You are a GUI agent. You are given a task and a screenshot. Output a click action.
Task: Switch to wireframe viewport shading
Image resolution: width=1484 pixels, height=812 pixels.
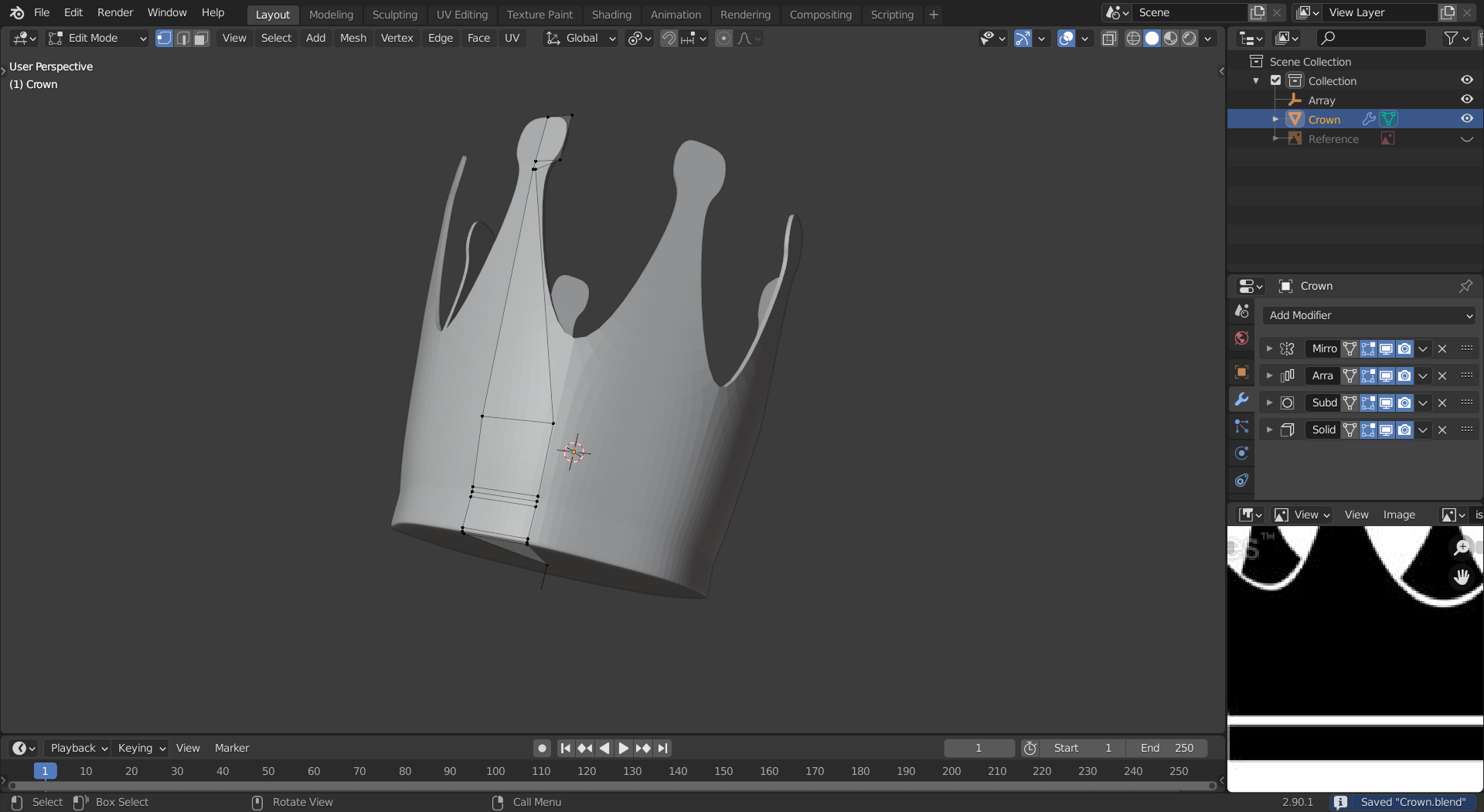[x=1133, y=39]
